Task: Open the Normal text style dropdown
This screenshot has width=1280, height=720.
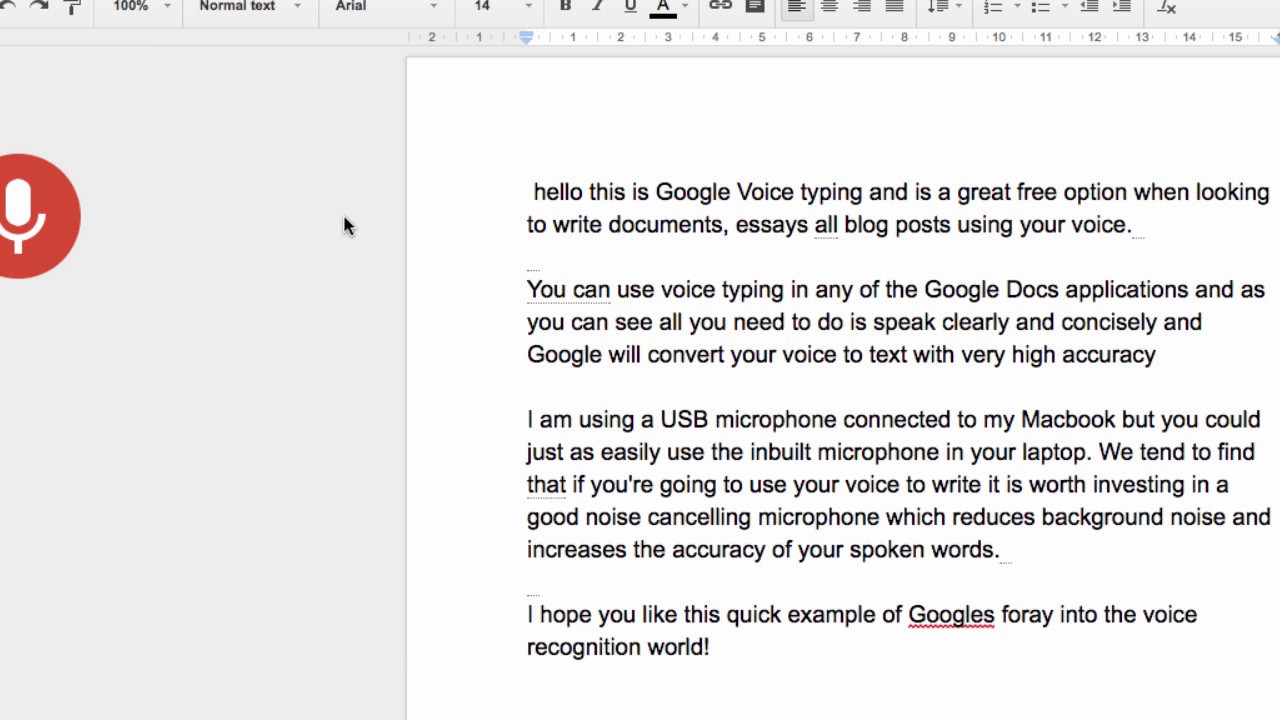Action: (x=250, y=6)
